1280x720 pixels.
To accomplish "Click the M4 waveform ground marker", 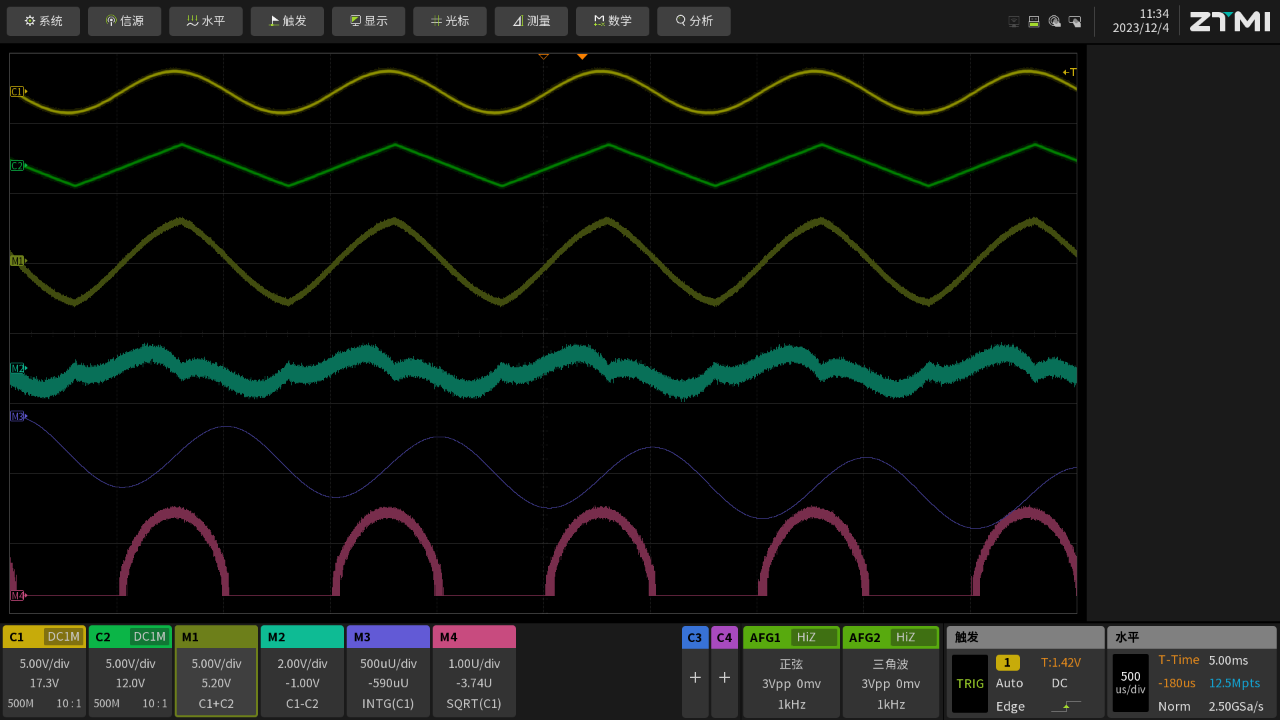I will click(17, 595).
